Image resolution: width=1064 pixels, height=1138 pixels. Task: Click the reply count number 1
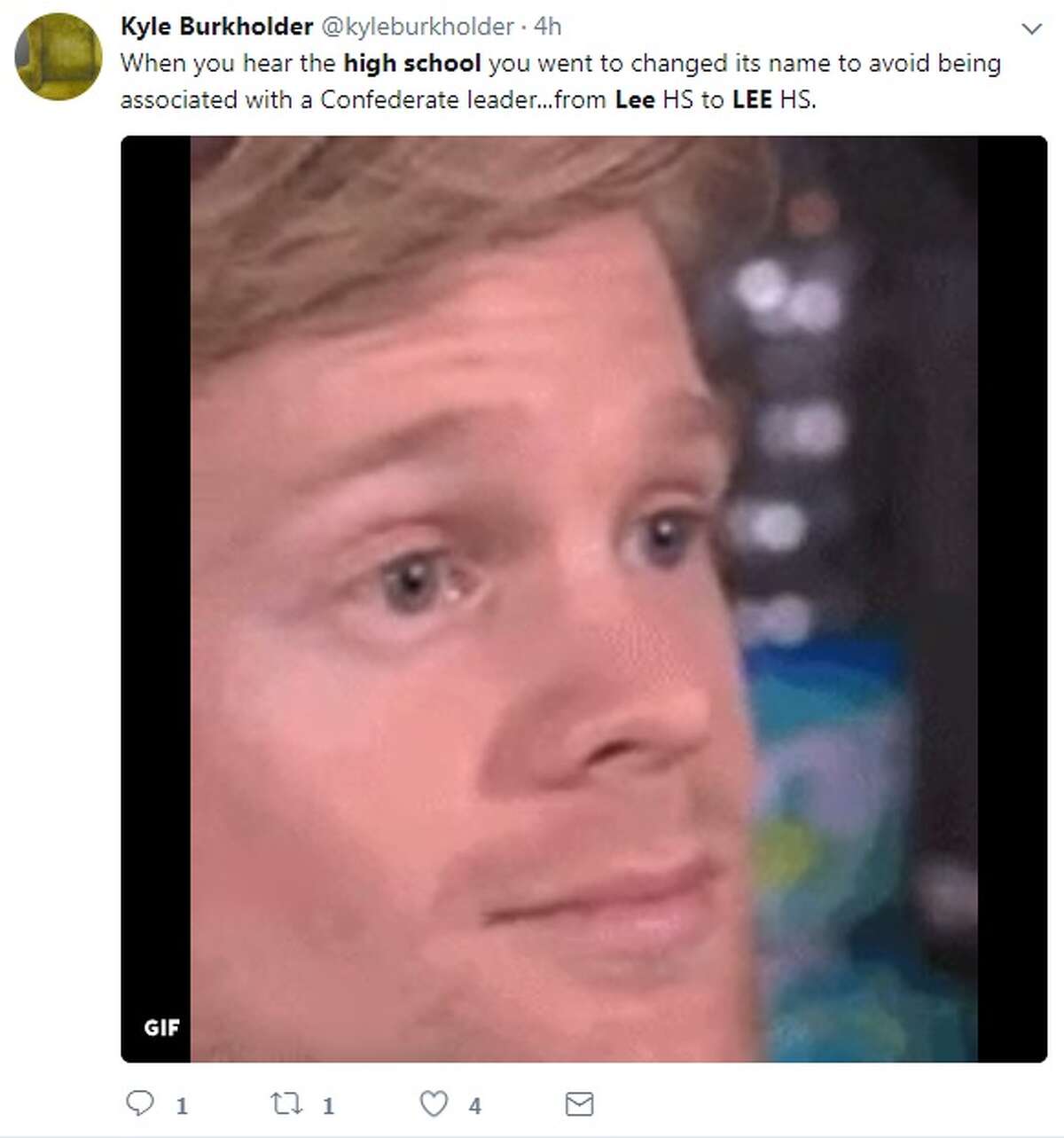pos(181,1105)
